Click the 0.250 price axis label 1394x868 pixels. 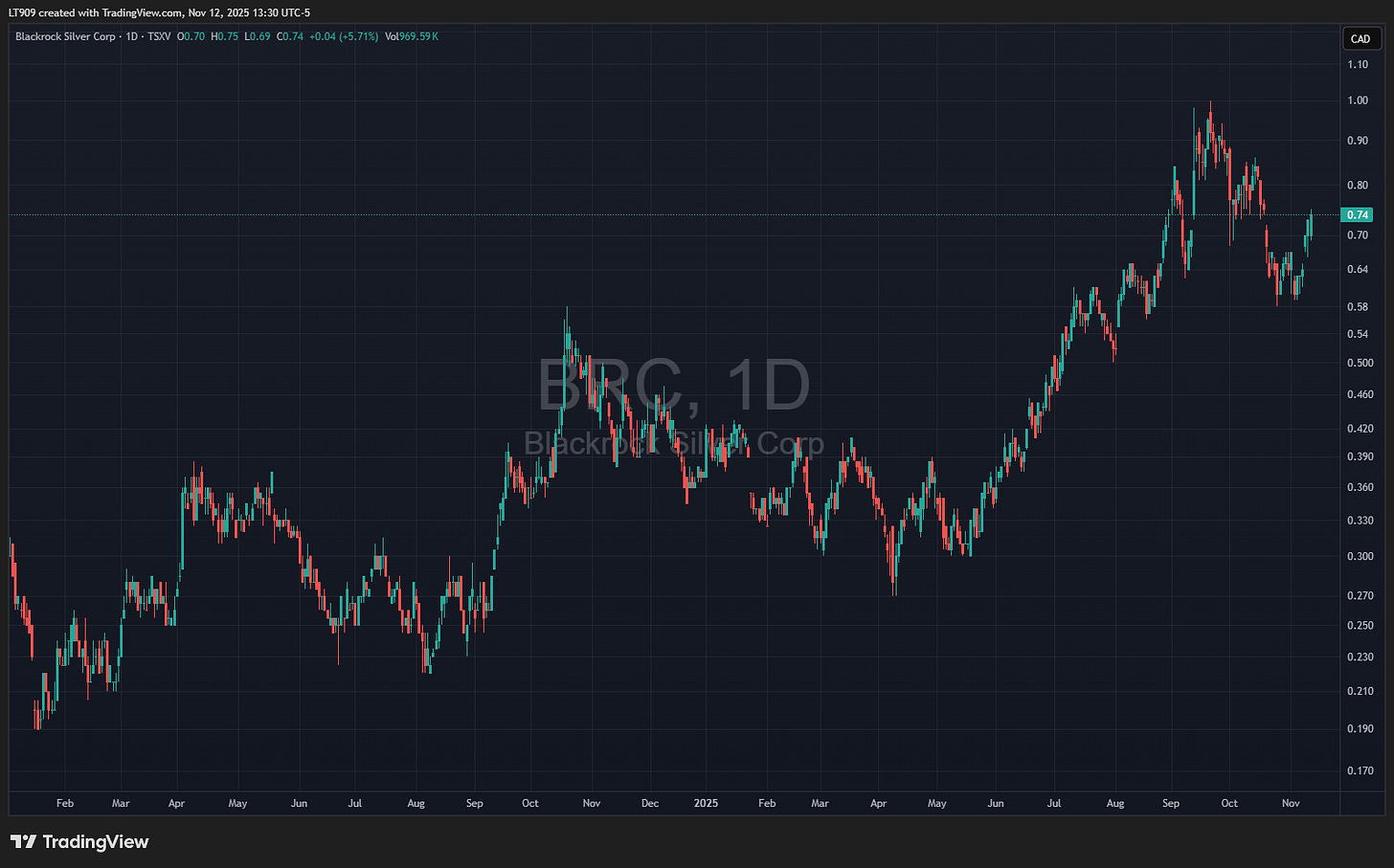1360,626
